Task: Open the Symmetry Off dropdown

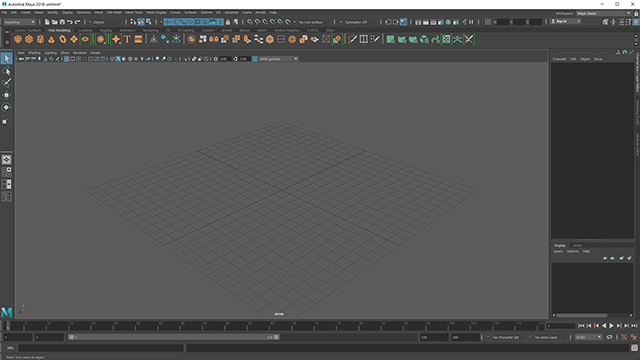Action: tap(356, 22)
